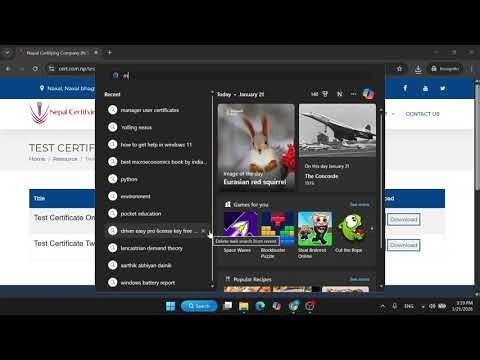Launch the Blockbuster Puzzle game
Image resolution: width=480 pixels, height=360 pixels.
pyautogui.click(x=278, y=235)
